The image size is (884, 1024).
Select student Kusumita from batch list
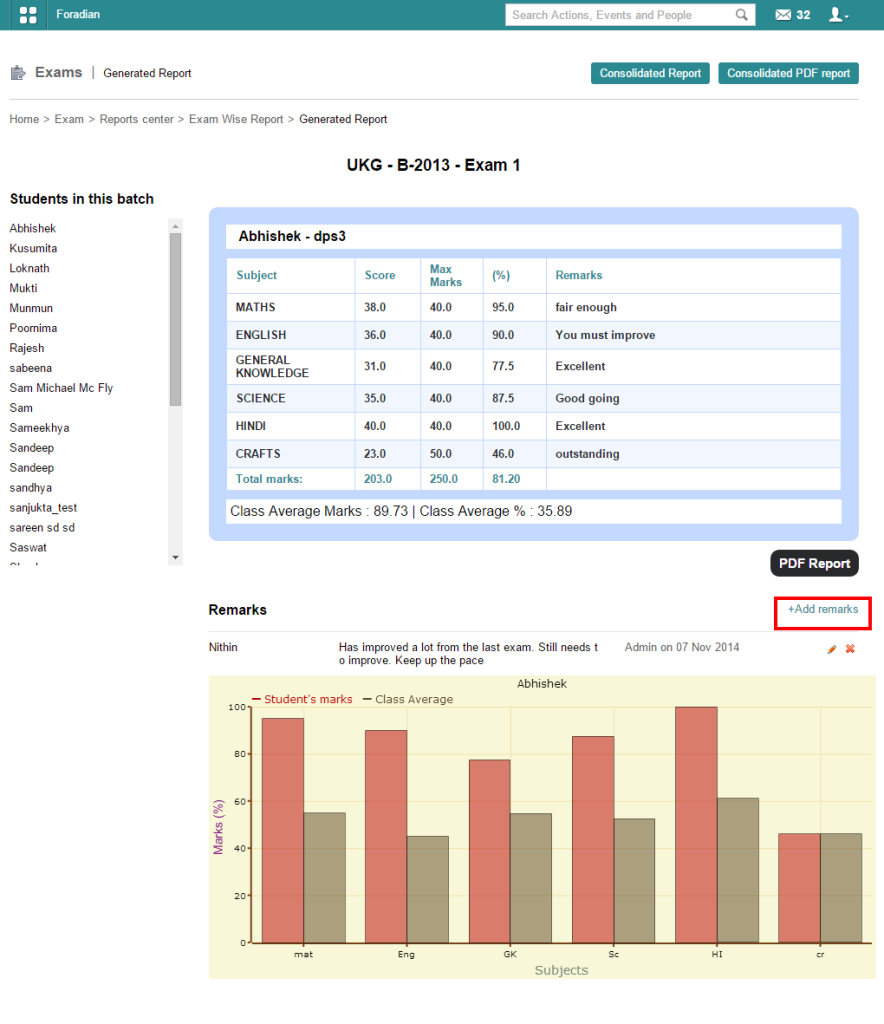tap(33, 248)
